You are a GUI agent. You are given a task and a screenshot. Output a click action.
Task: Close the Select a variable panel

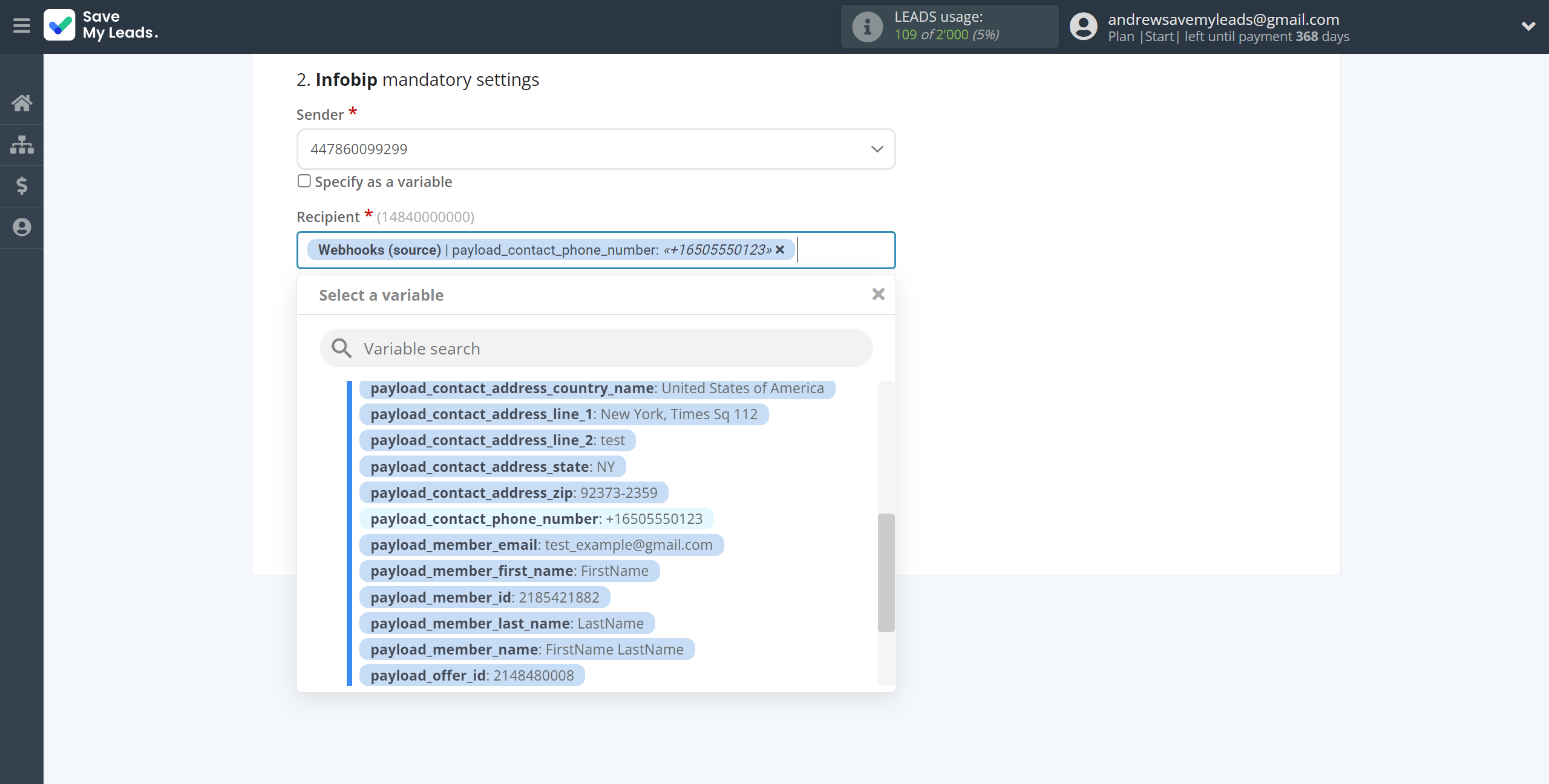pos(879,294)
